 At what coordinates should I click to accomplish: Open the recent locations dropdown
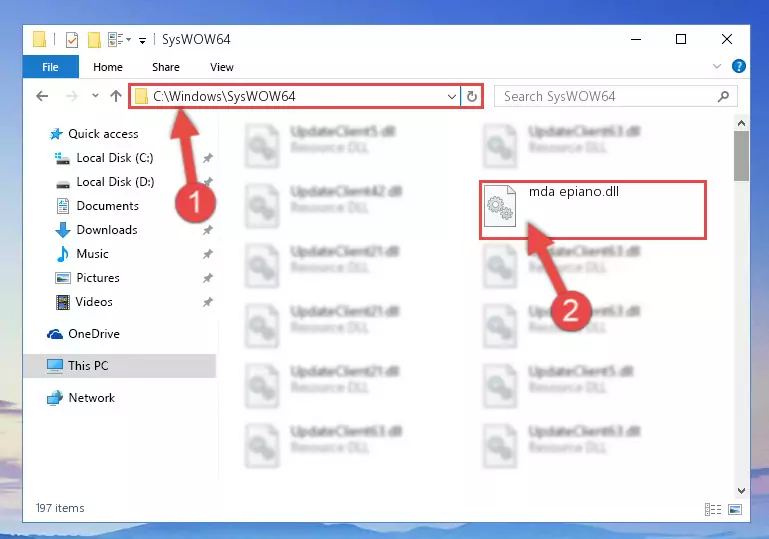point(95,96)
